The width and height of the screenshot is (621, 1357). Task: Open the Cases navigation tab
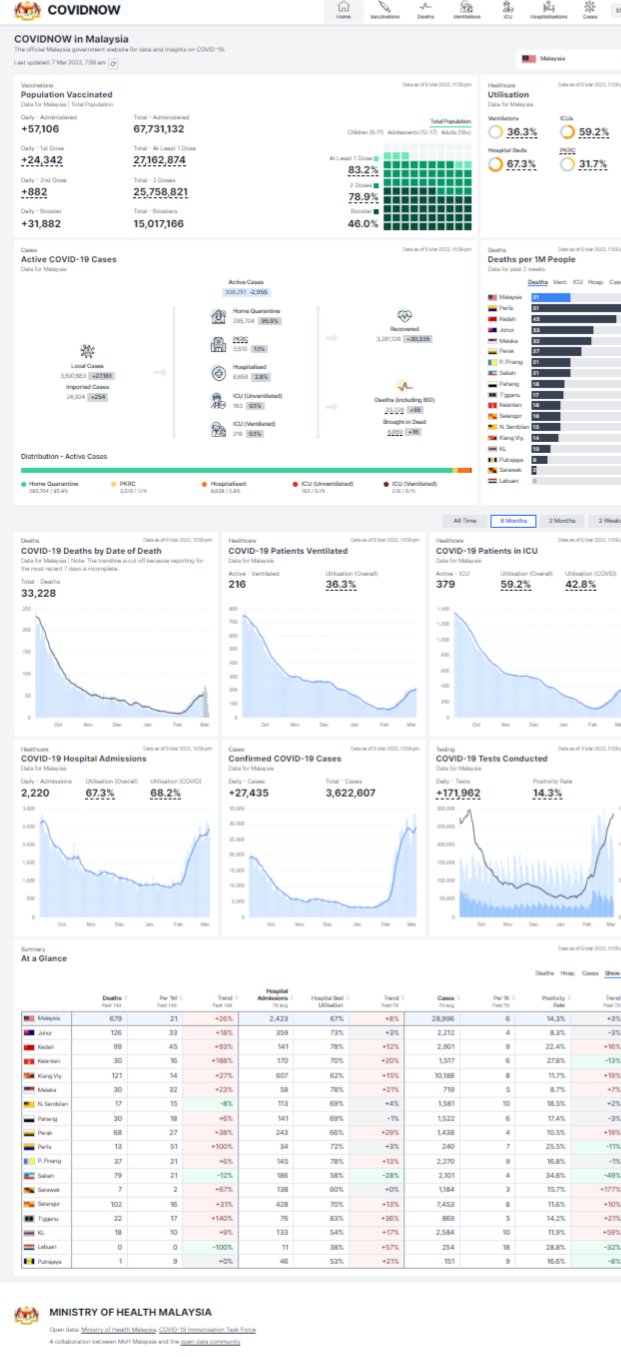(590, 11)
